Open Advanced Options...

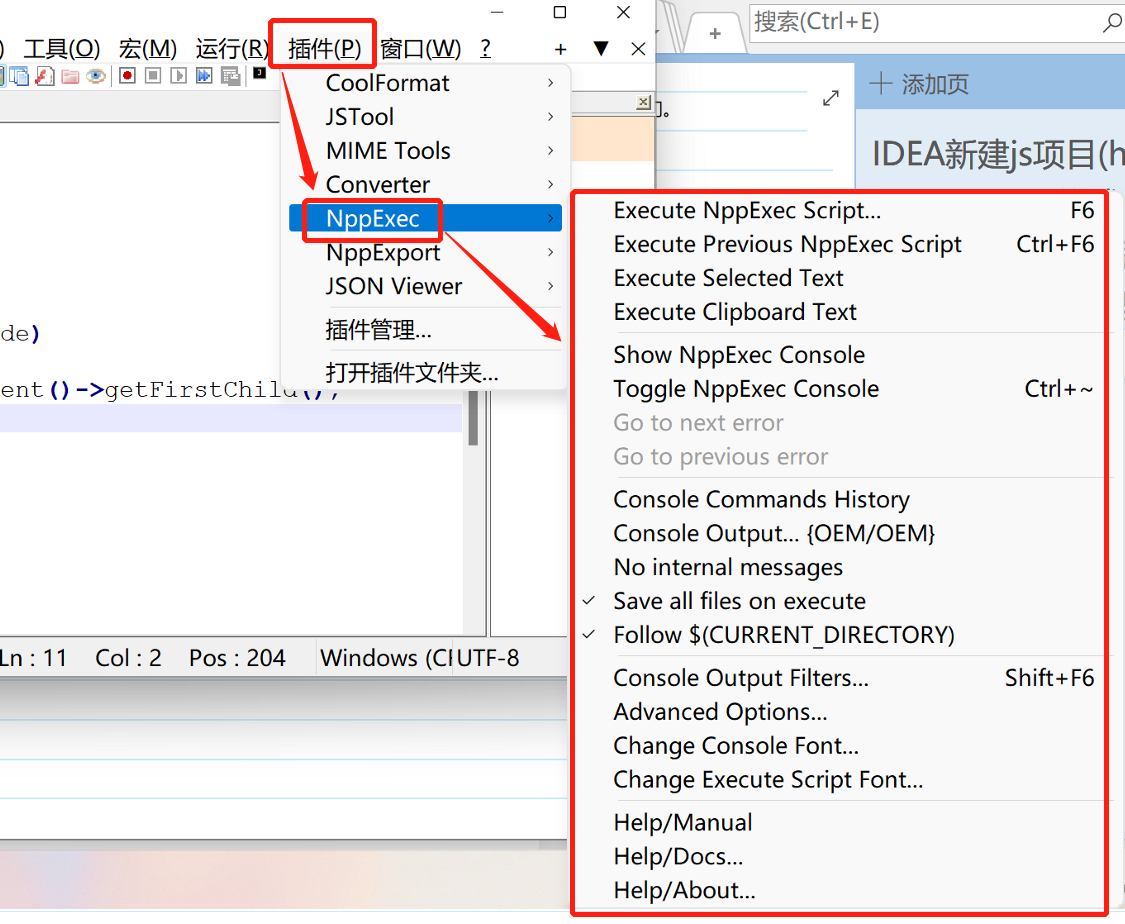tap(720, 711)
